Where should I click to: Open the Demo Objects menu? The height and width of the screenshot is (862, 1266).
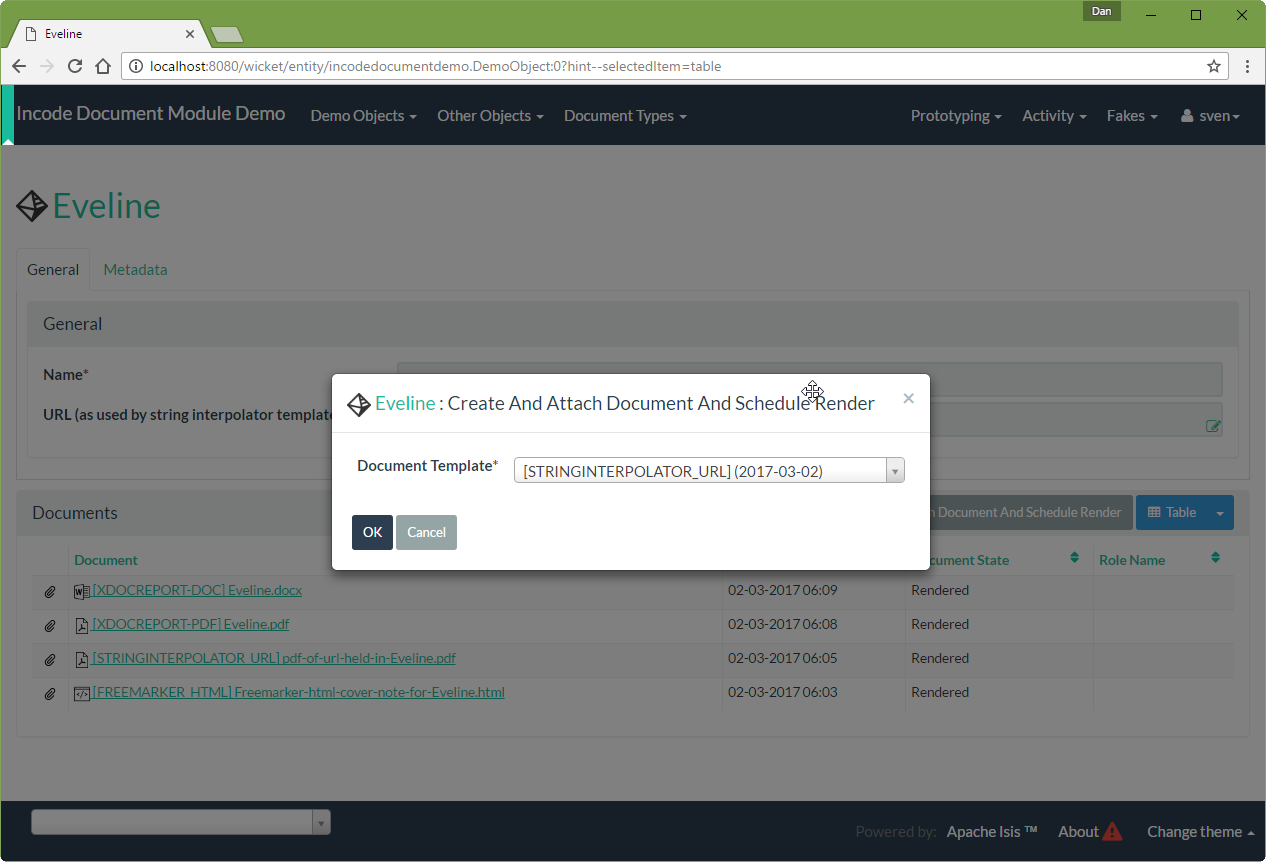pos(364,116)
